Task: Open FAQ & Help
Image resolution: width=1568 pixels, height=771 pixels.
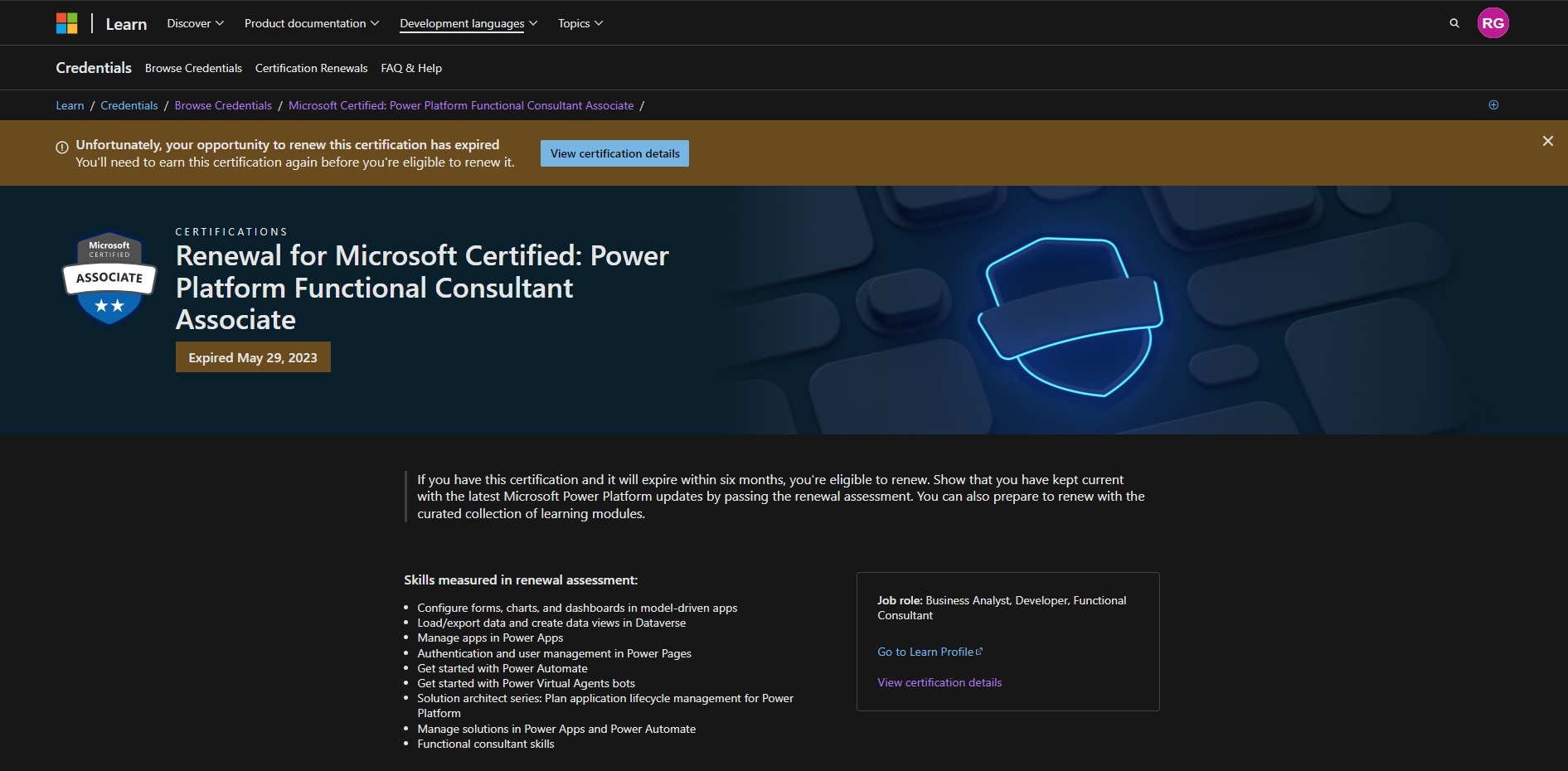Action: click(x=411, y=68)
